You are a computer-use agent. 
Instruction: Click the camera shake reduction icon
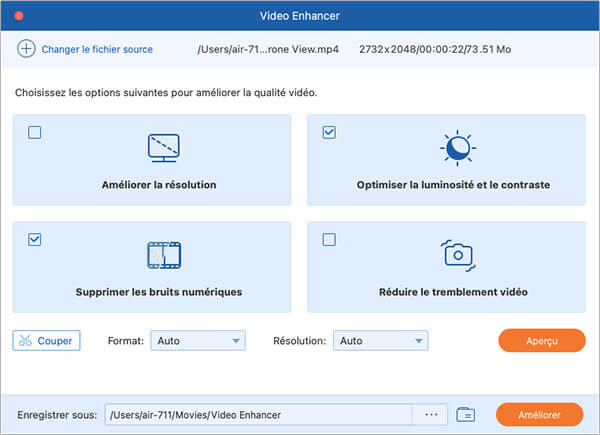pos(457,254)
